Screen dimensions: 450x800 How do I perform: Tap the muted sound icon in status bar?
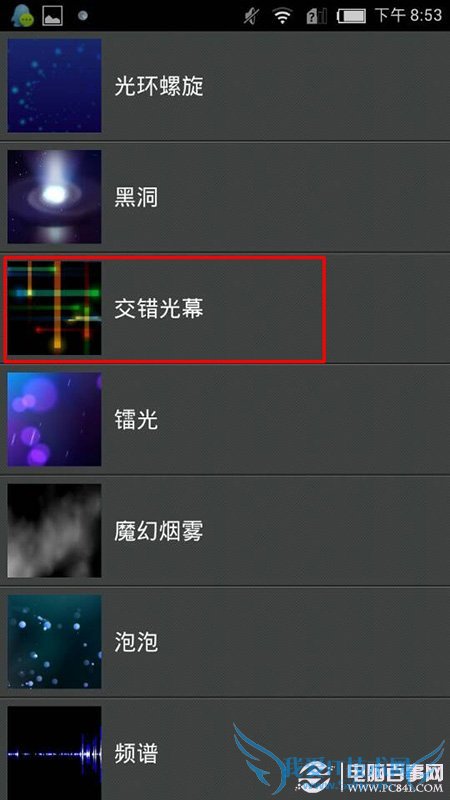pos(251,16)
